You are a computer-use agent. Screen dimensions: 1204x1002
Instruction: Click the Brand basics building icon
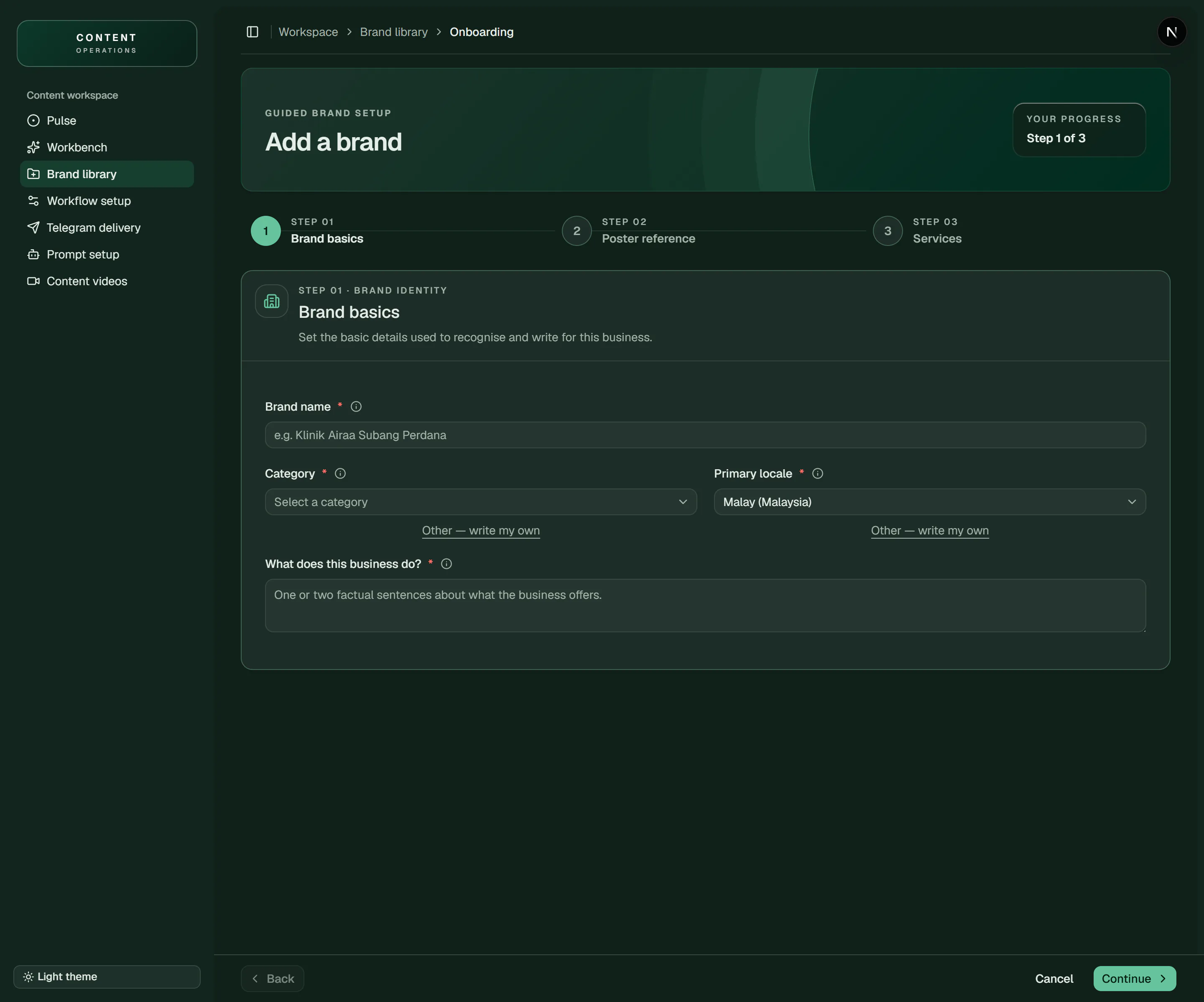point(272,301)
